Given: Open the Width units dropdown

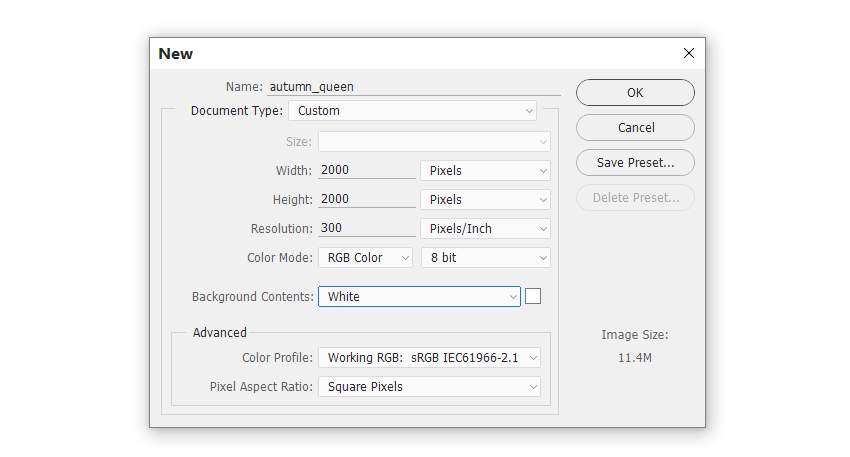Looking at the screenshot, I should tap(486, 171).
